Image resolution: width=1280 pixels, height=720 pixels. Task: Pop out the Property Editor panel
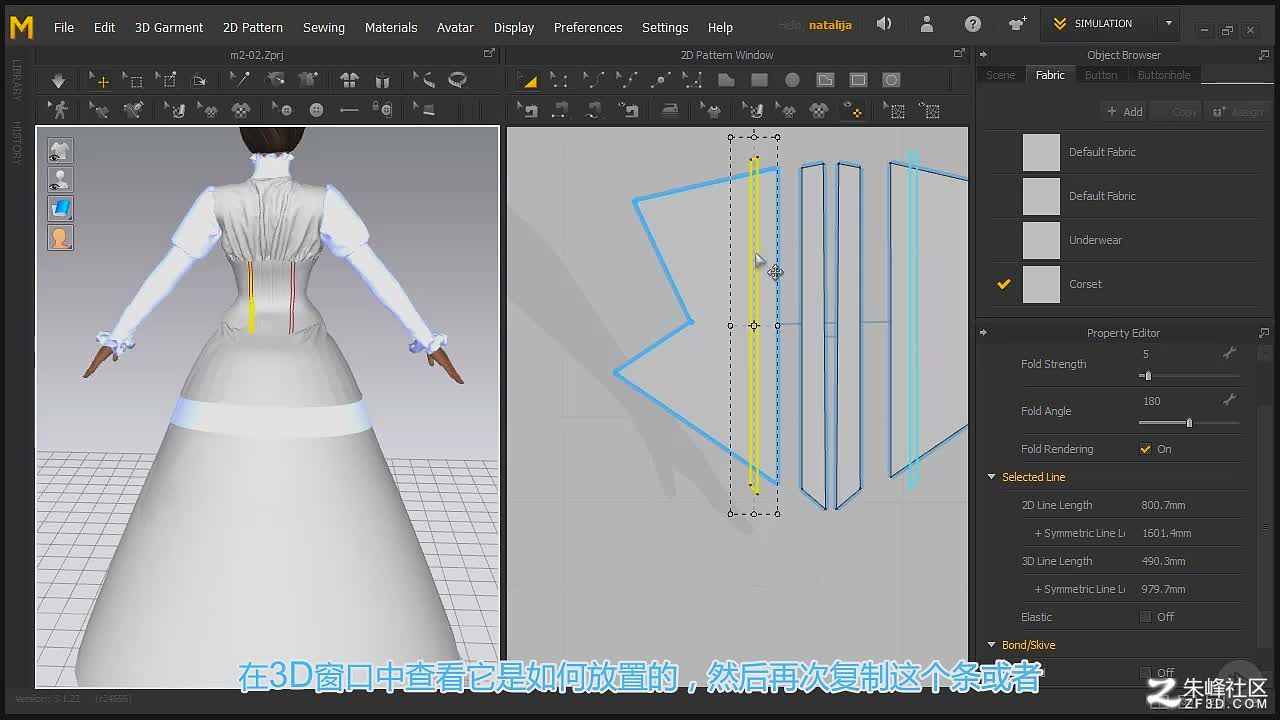click(x=1264, y=333)
